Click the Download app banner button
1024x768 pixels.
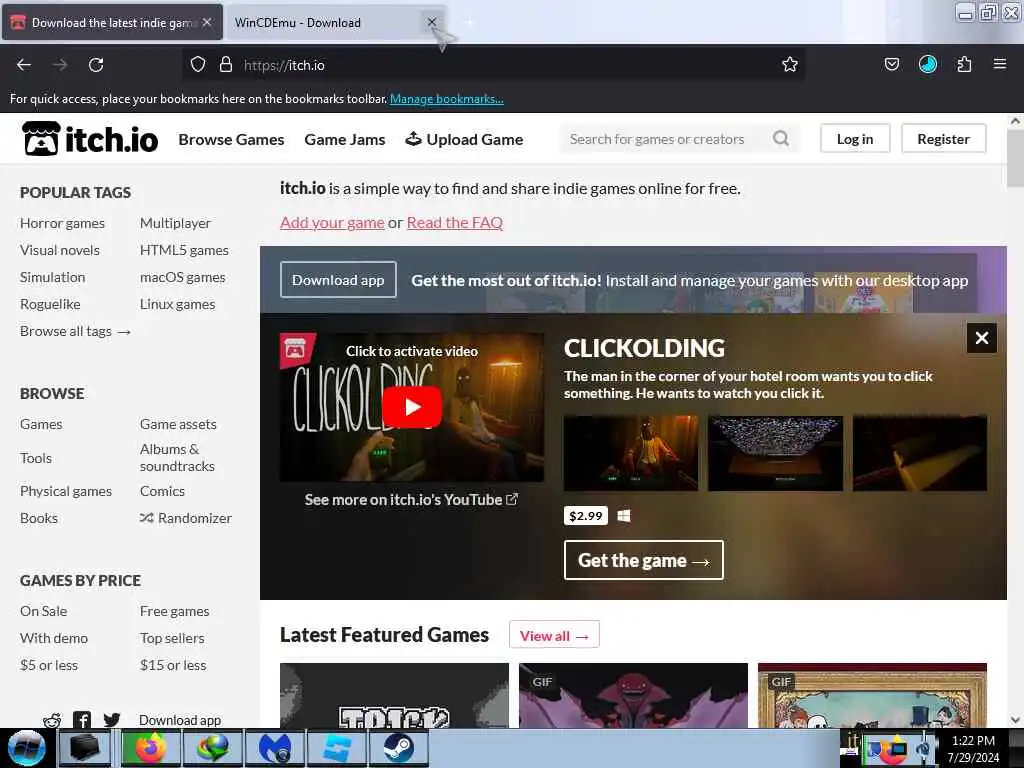click(x=338, y=280)
